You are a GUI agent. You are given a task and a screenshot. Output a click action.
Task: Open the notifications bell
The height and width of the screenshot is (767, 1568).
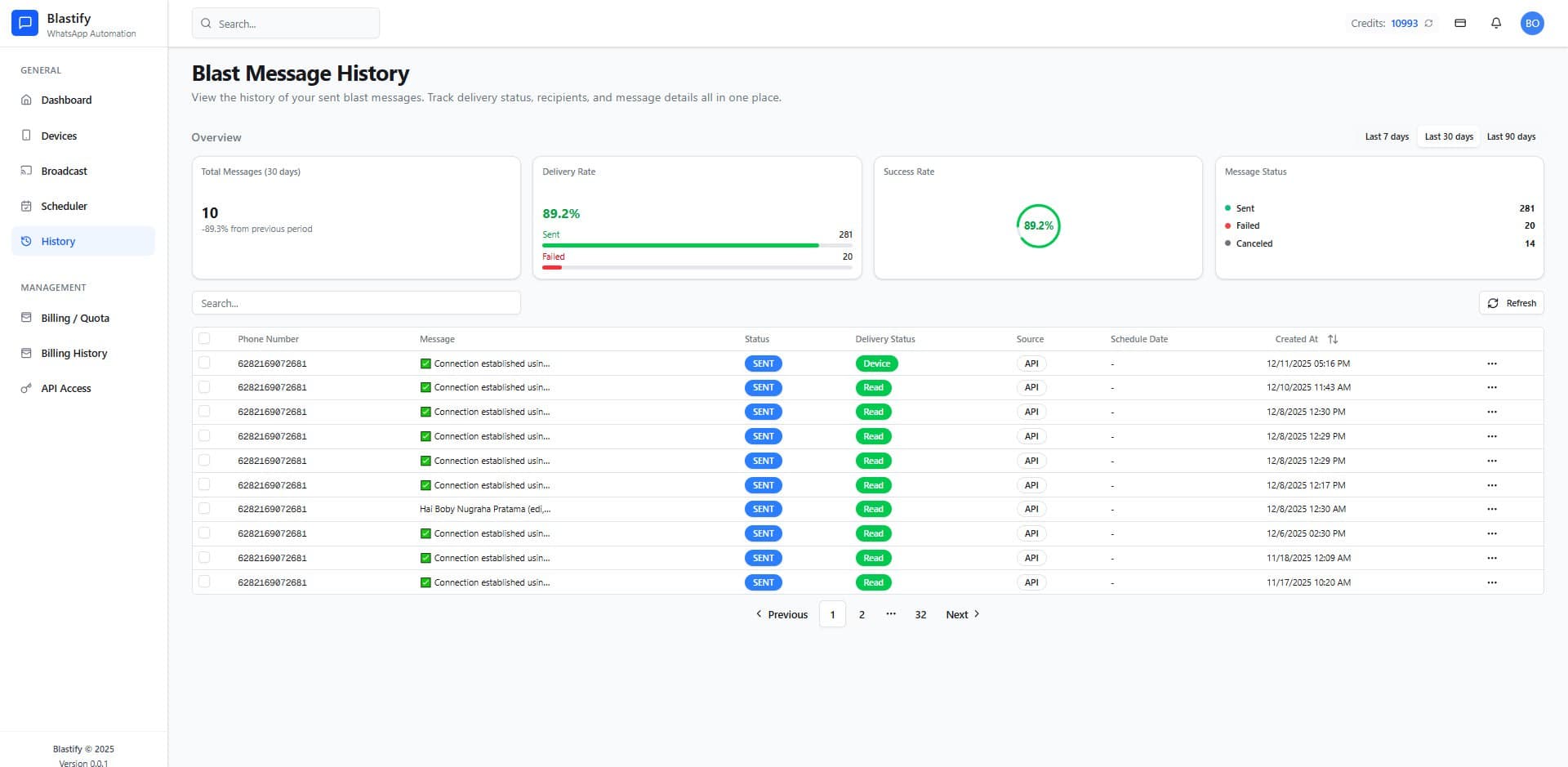tap(1495, 24)
